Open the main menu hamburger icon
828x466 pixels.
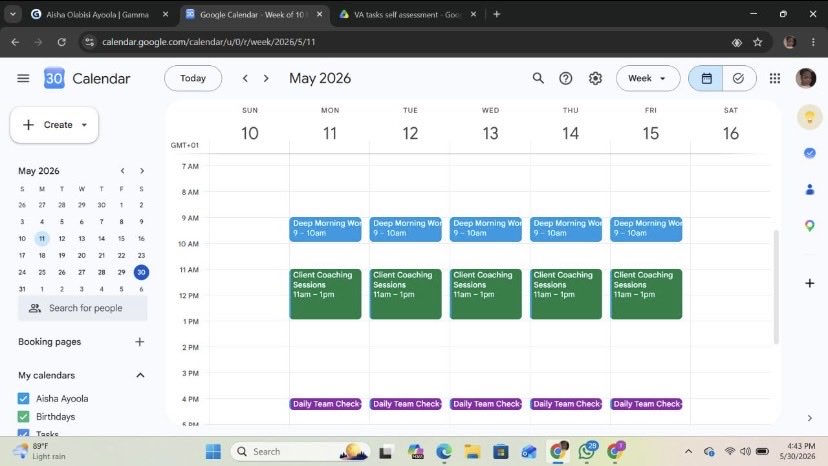coord(23,78)
